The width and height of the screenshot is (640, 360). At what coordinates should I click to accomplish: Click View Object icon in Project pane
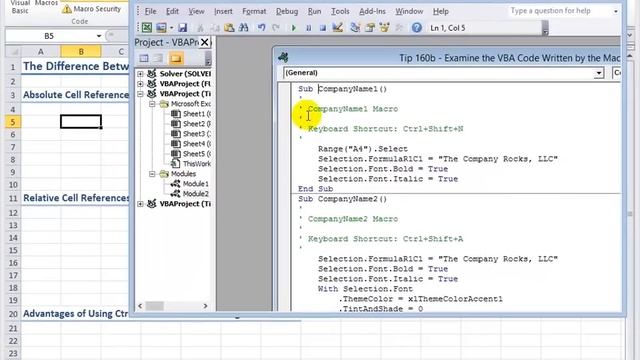(x=158, y=58)
